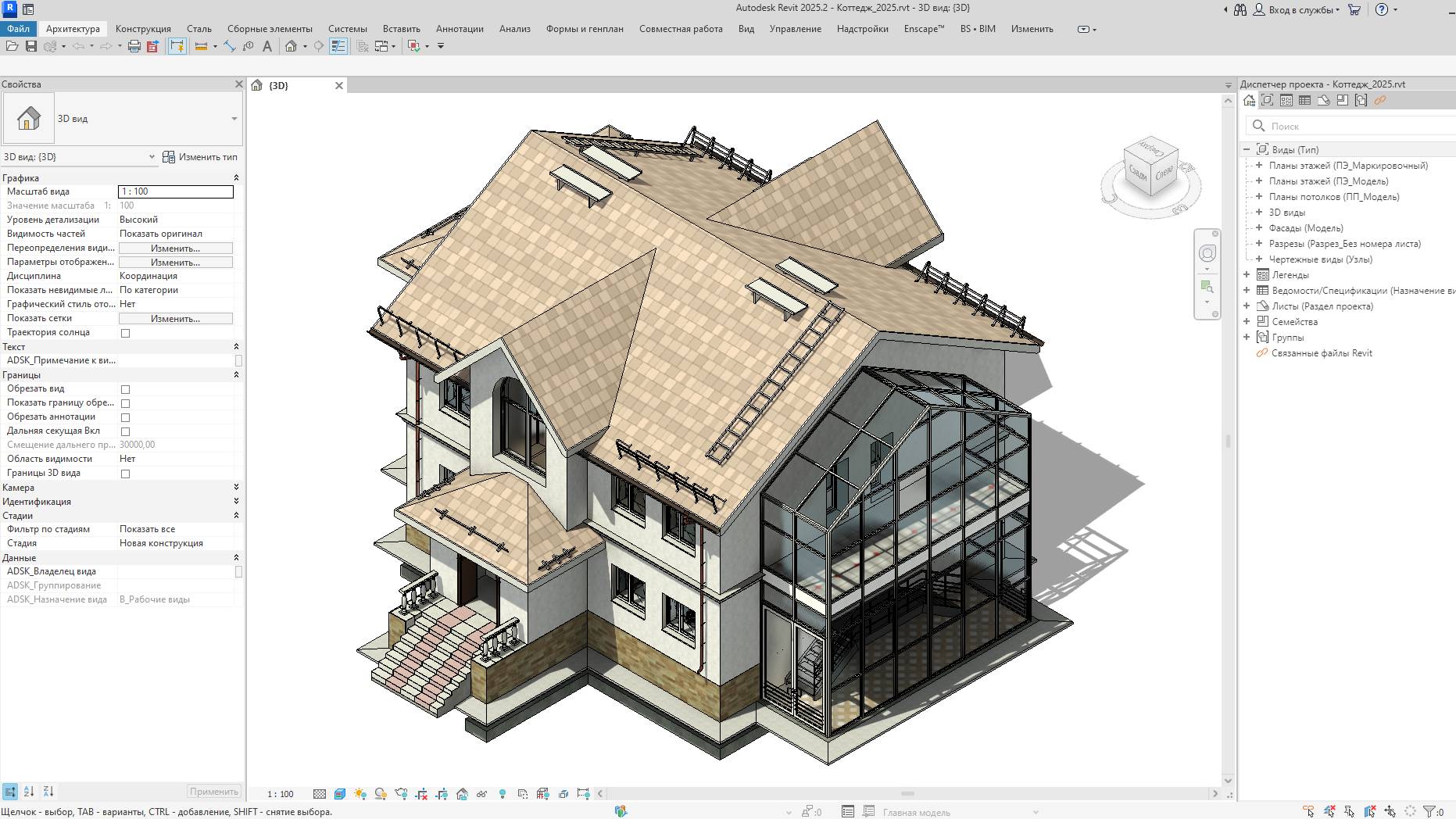Toggle Thin Lines in Quick Access toolbar
This screenshot has width=1456, height=819.
[x=177, y=45]
